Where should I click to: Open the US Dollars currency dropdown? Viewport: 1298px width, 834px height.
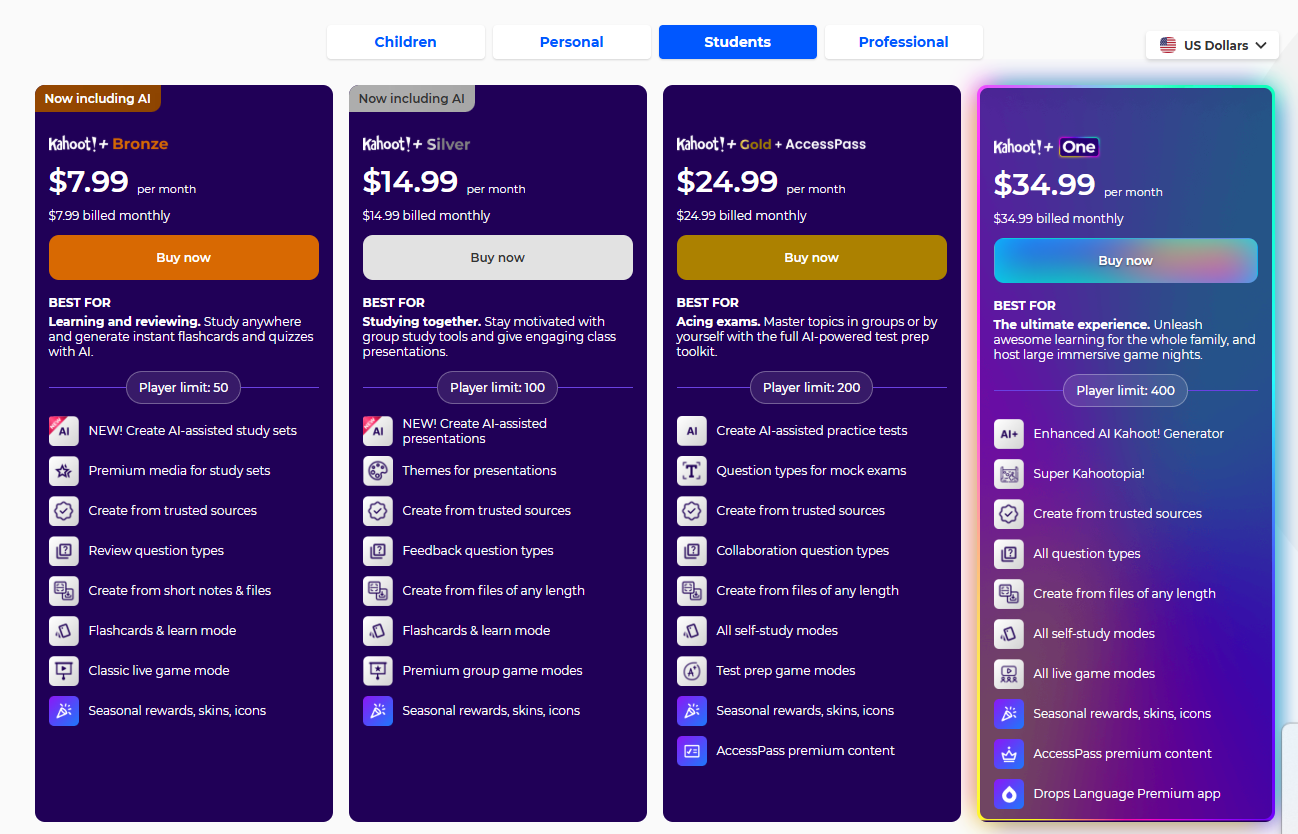point(1212,45)
